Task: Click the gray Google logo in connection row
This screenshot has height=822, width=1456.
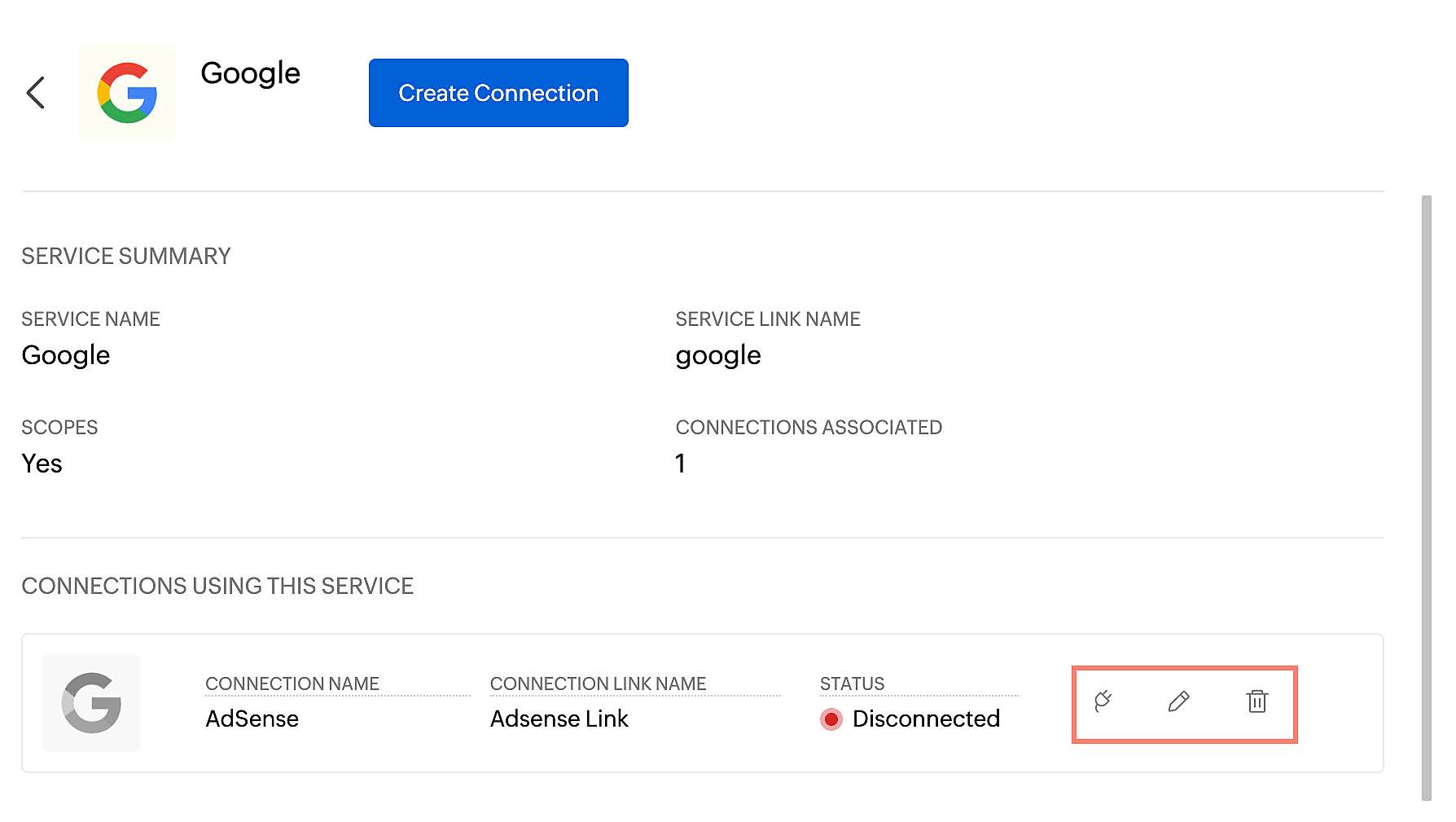Action: [x=91, y=702]
